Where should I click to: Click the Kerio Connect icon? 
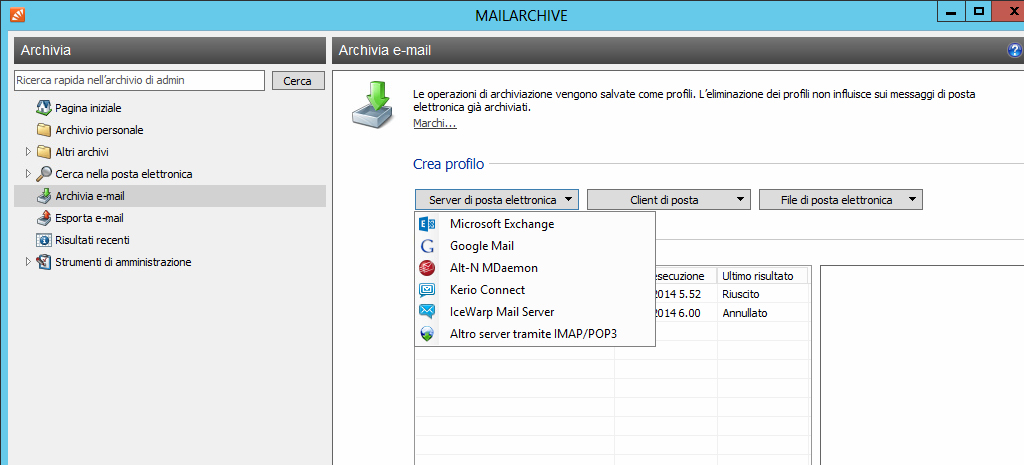coord(427,290)
